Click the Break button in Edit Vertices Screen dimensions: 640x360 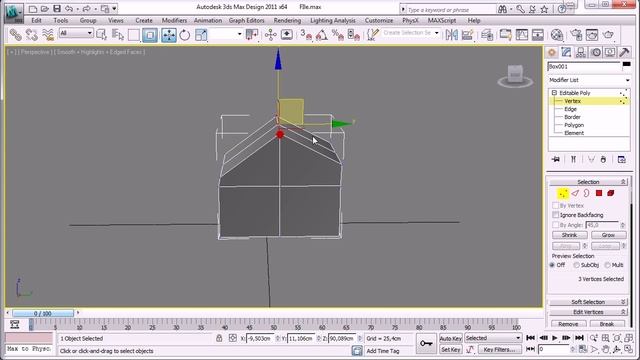[607, 324]
